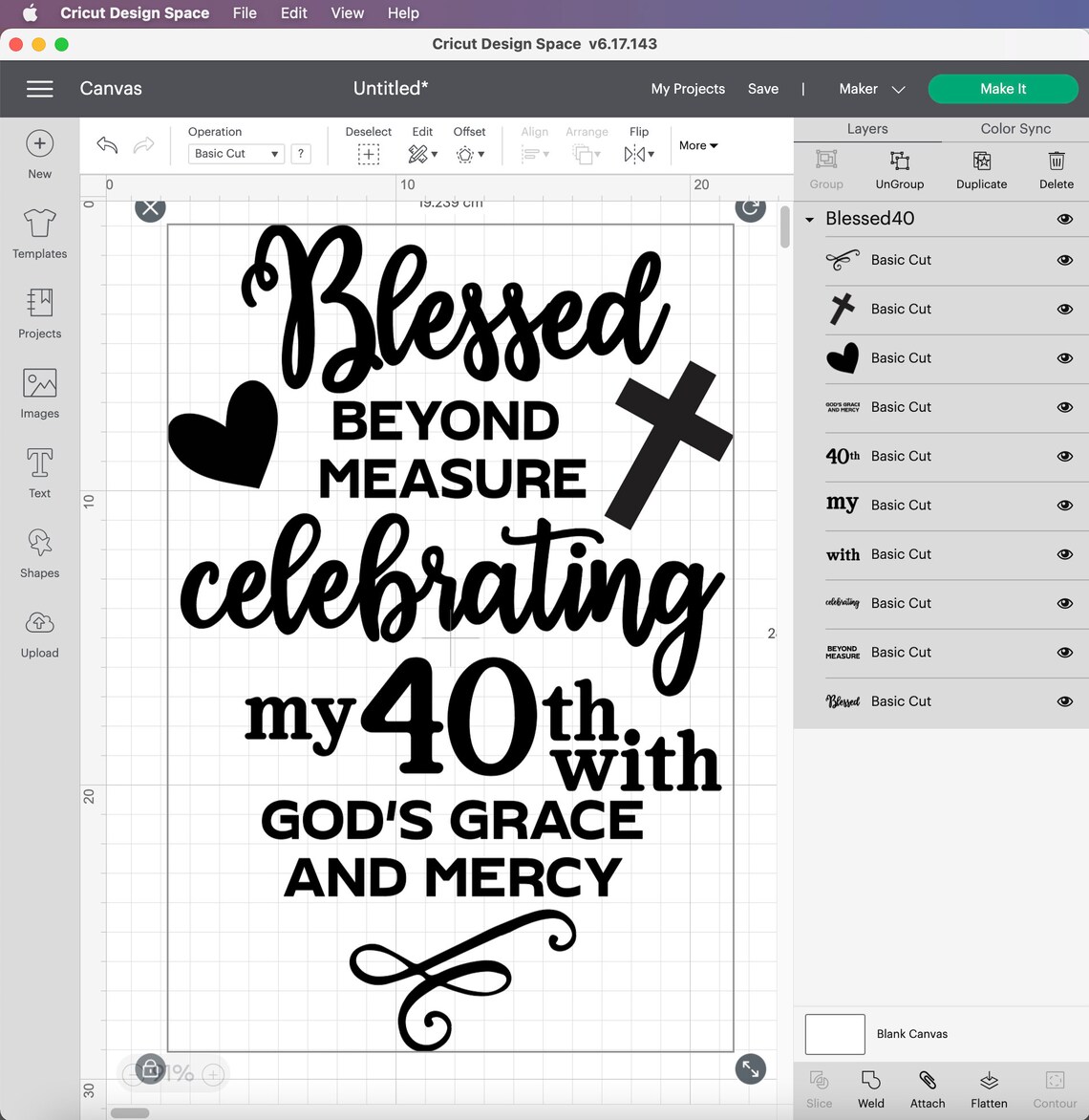Image resolution: width=1089 pixels, height=1120 pixels.
Task: Click the rotate handle on selection
Action: click(750, 208)
